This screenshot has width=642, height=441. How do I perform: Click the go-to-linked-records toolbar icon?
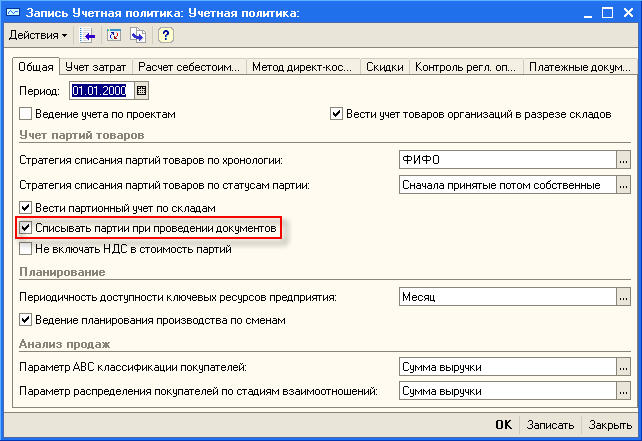click(x=138, y=35)
